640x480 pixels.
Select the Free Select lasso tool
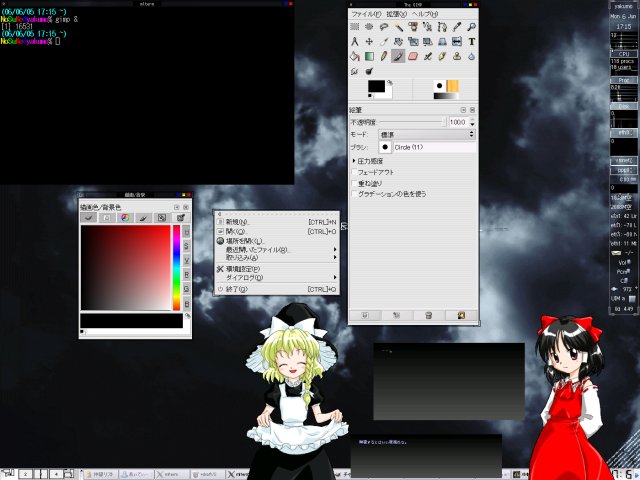pos(384,27)
